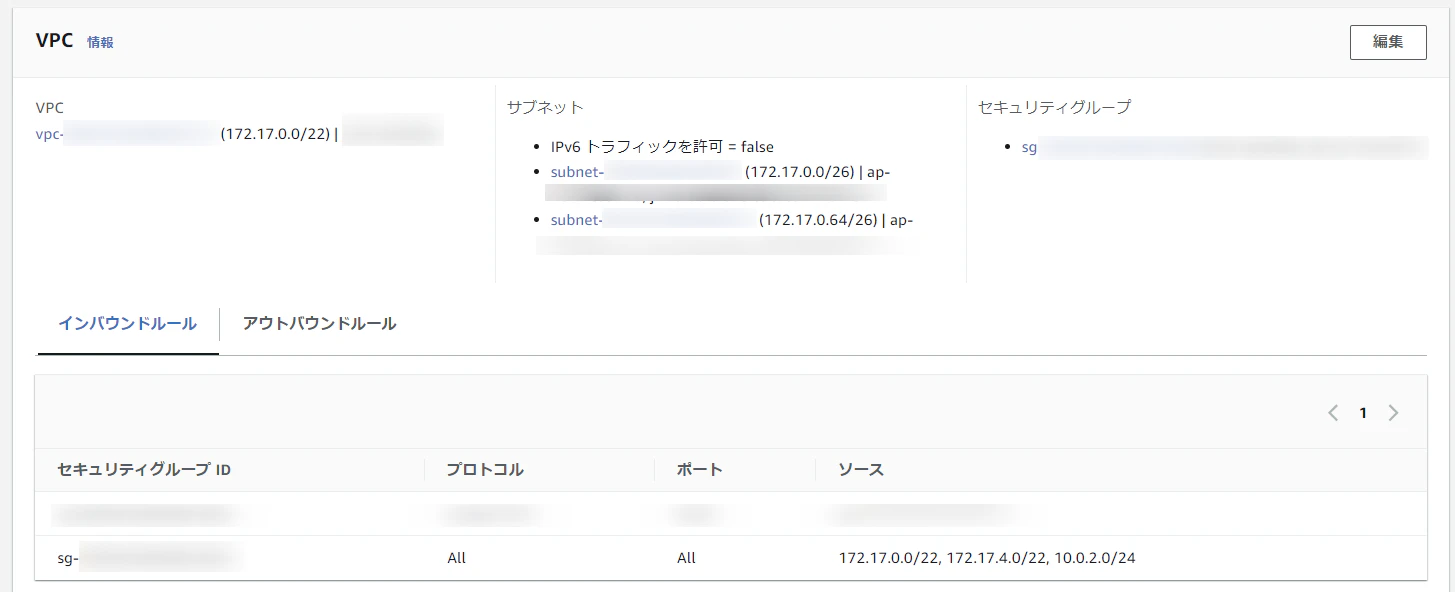This screenshot has height=592, width=1455.
Task: Click the ソース column header
Action: 861,469
